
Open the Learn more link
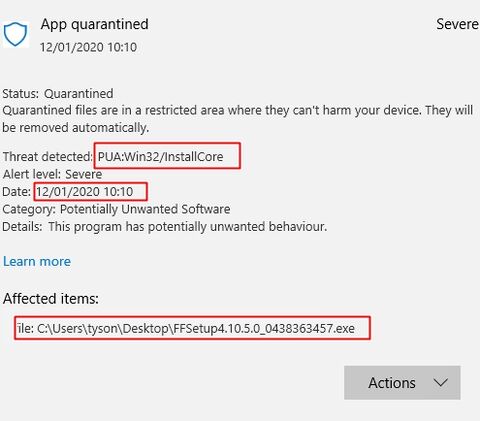pyautogui.click(x=37, y=261)
